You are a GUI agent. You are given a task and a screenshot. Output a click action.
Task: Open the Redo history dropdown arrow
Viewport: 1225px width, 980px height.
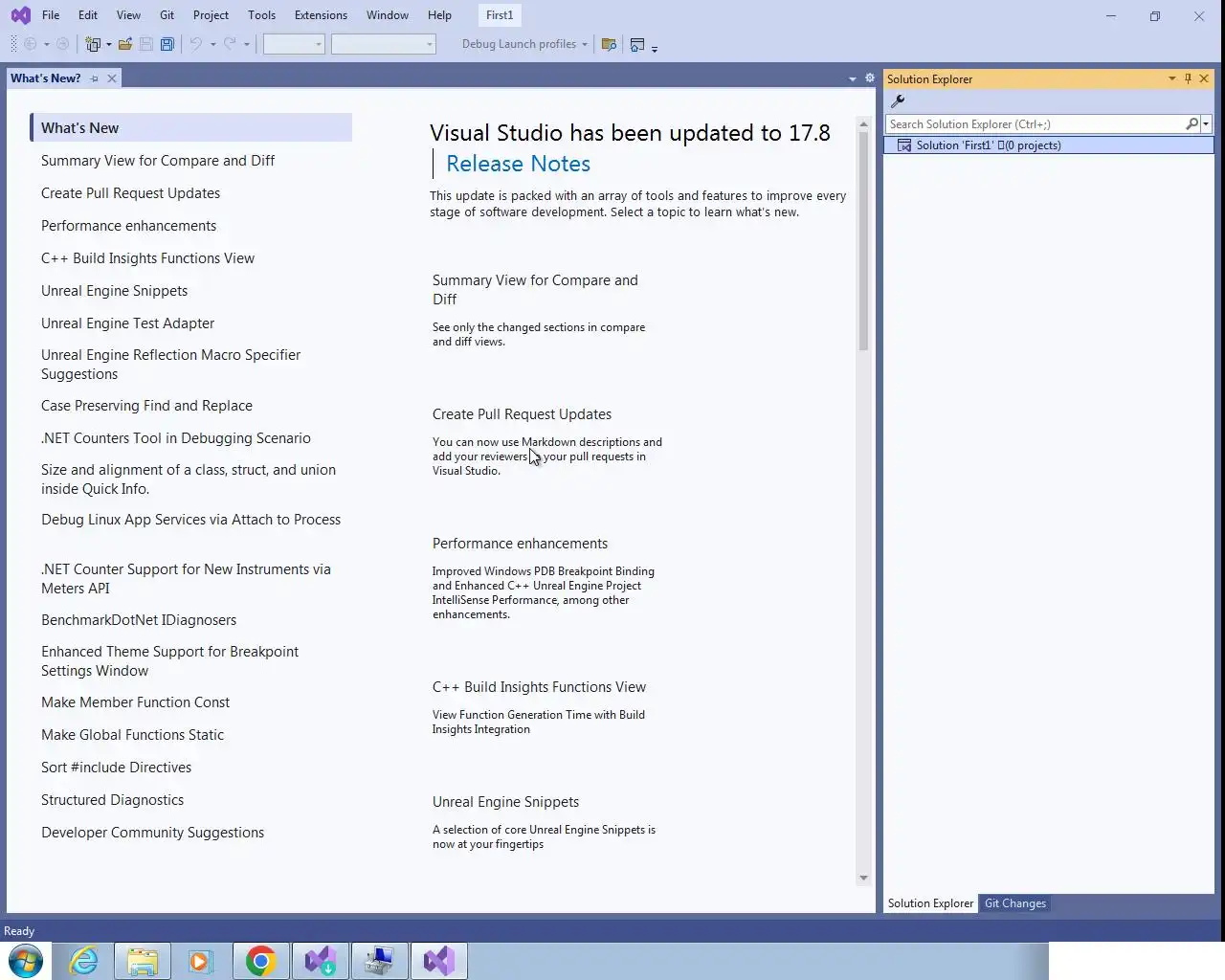pyautogui.click(x=246, y=44)
